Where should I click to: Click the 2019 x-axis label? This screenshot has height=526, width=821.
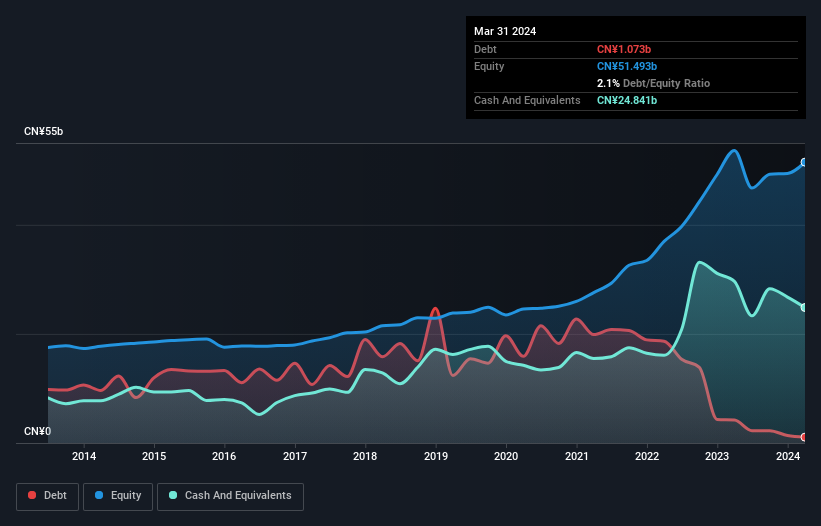tap(436, 456)
